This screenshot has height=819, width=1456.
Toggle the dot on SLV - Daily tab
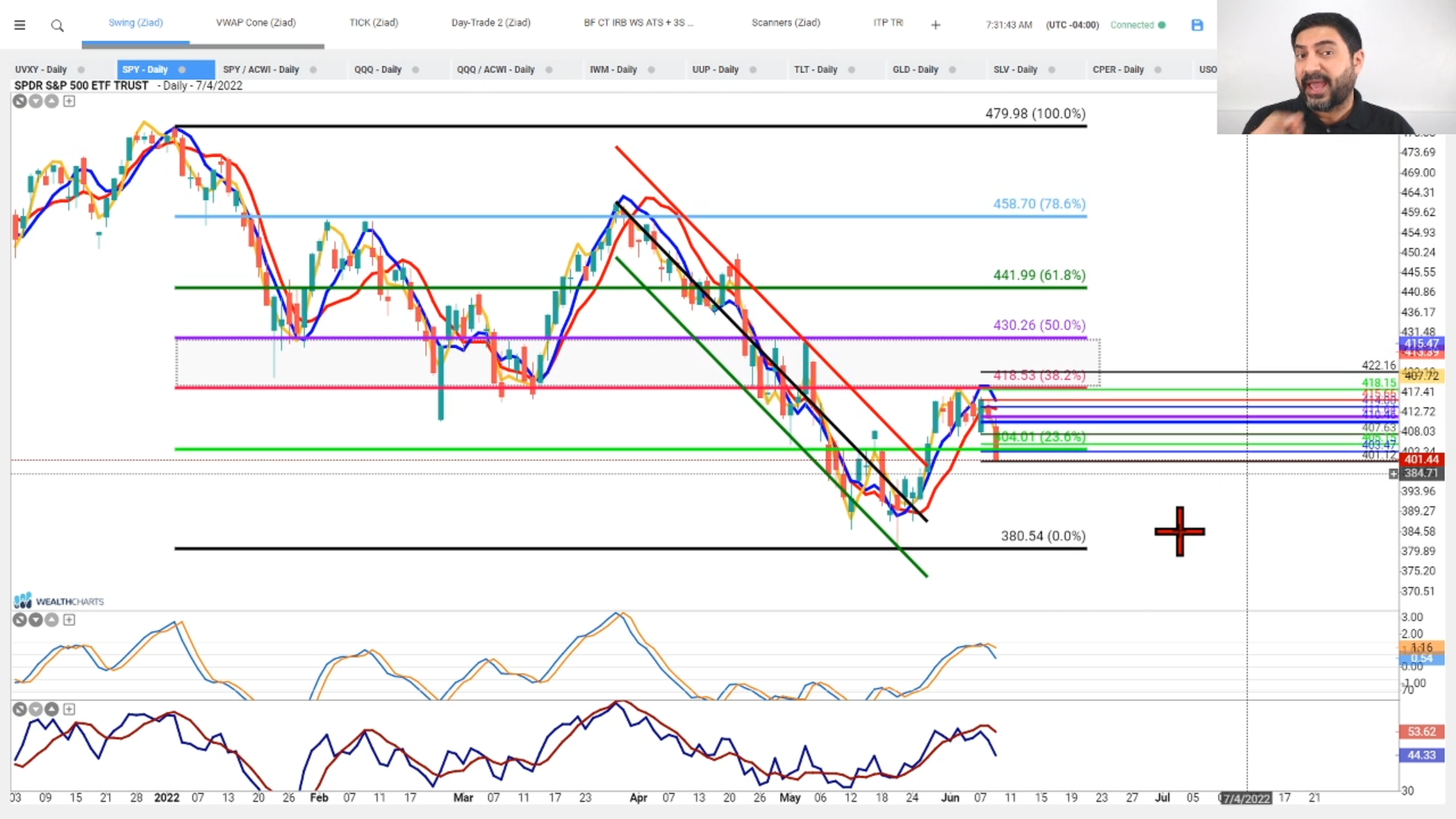[1052, 70]
